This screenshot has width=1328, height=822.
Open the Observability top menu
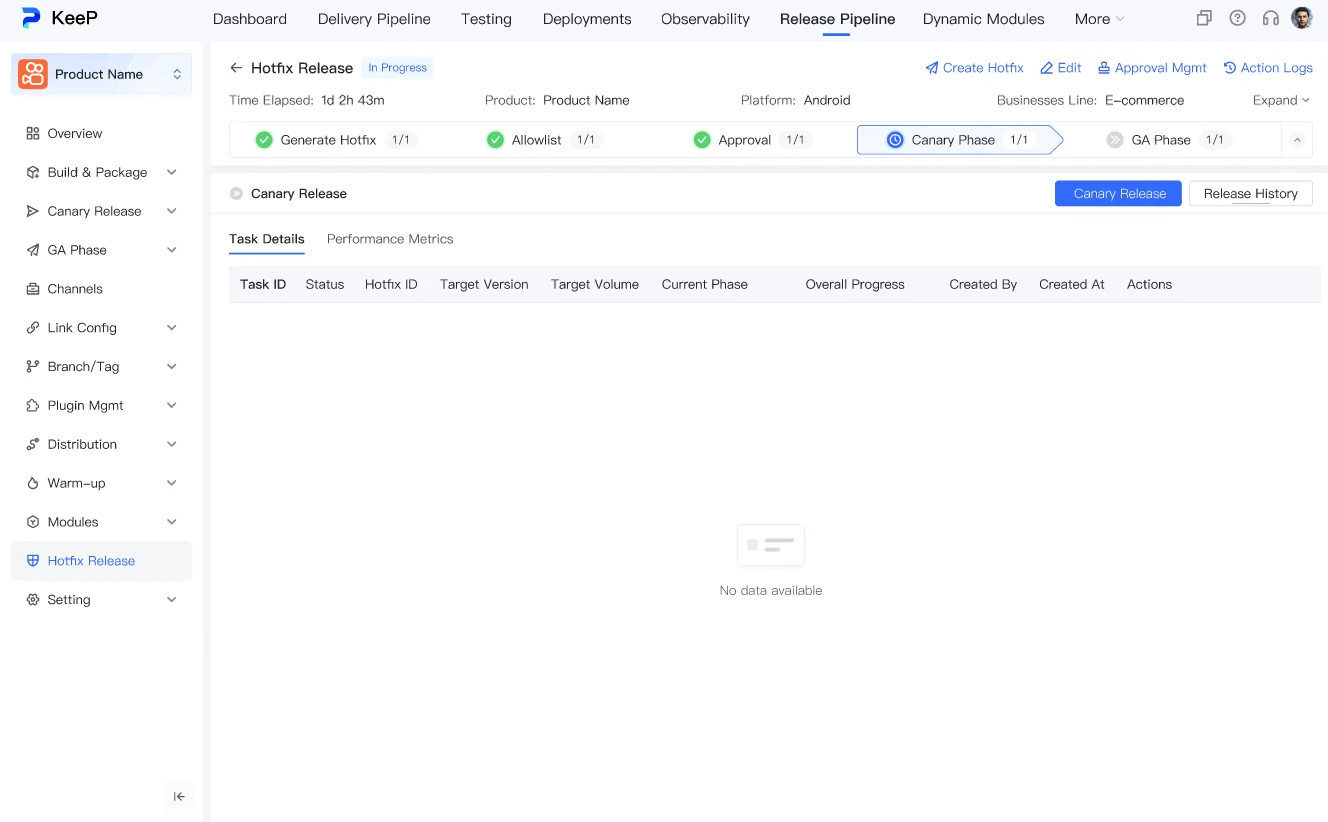(705, 19)
